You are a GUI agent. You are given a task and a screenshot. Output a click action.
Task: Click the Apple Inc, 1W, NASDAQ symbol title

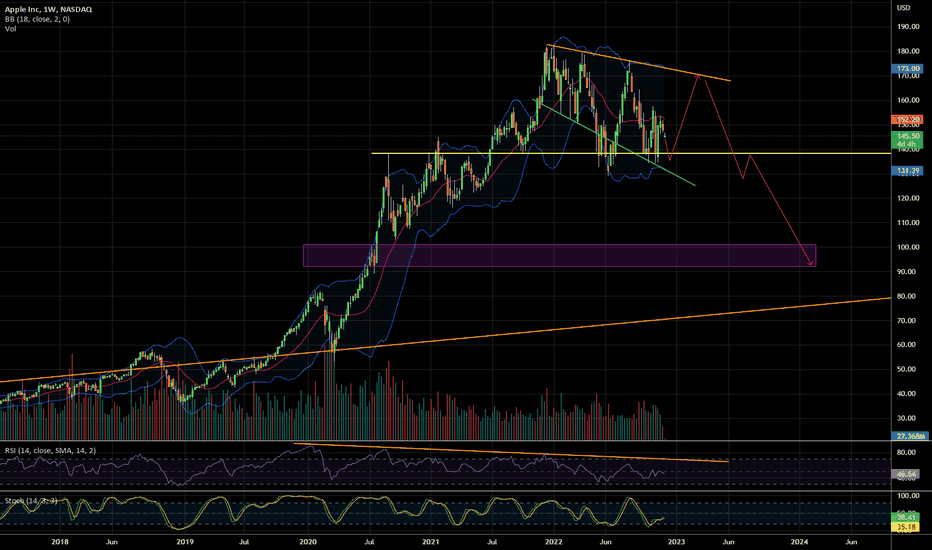point(48,10)
